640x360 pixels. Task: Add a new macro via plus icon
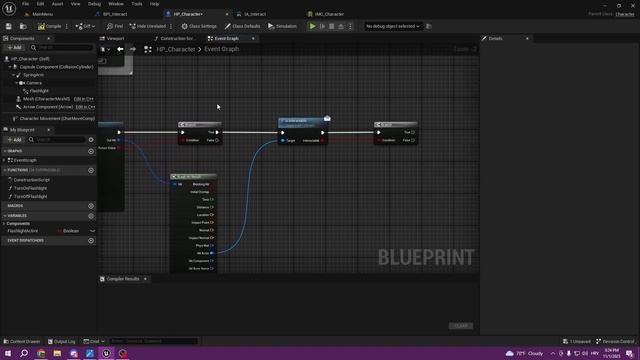91,206
